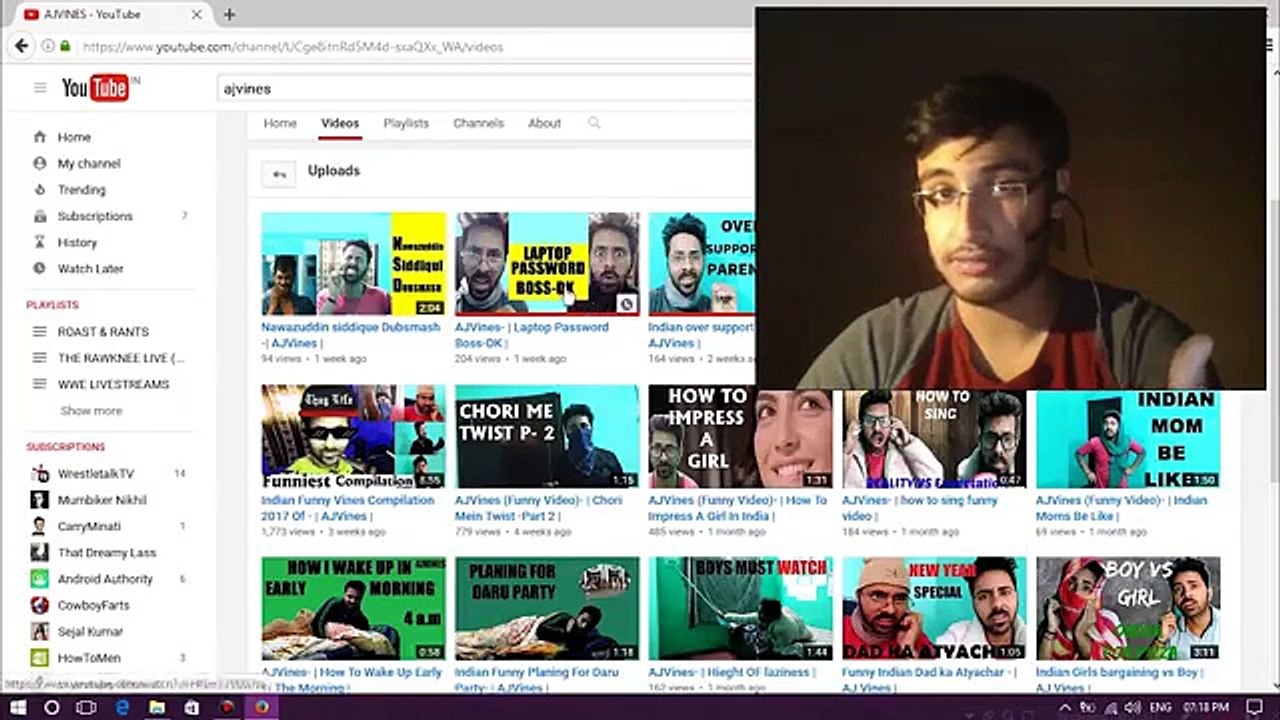
Task: Launch Microsoft Edge from the taskbar
Action: pos(122,707)
